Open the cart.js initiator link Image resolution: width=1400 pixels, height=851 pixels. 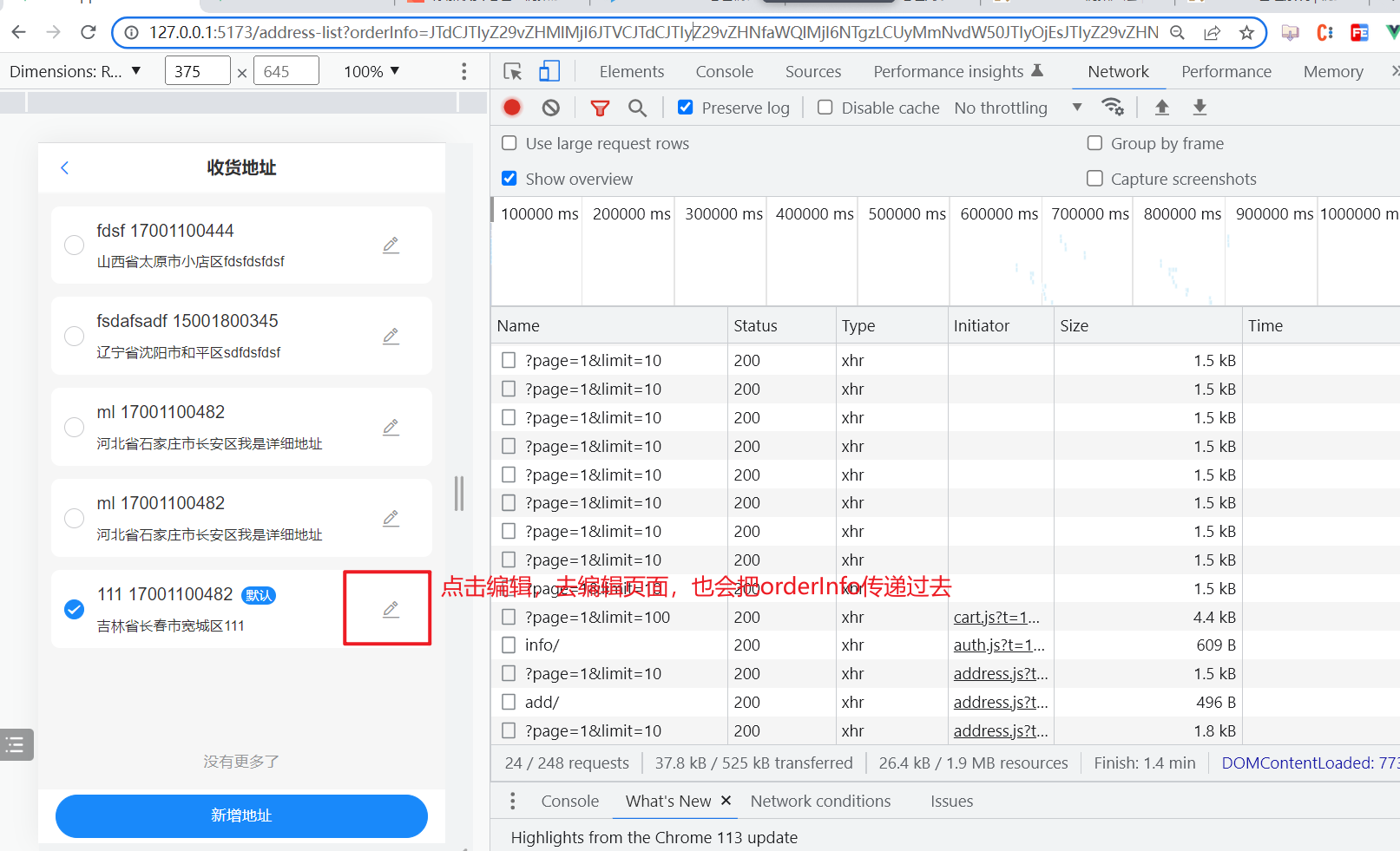[x=996, y=617]
